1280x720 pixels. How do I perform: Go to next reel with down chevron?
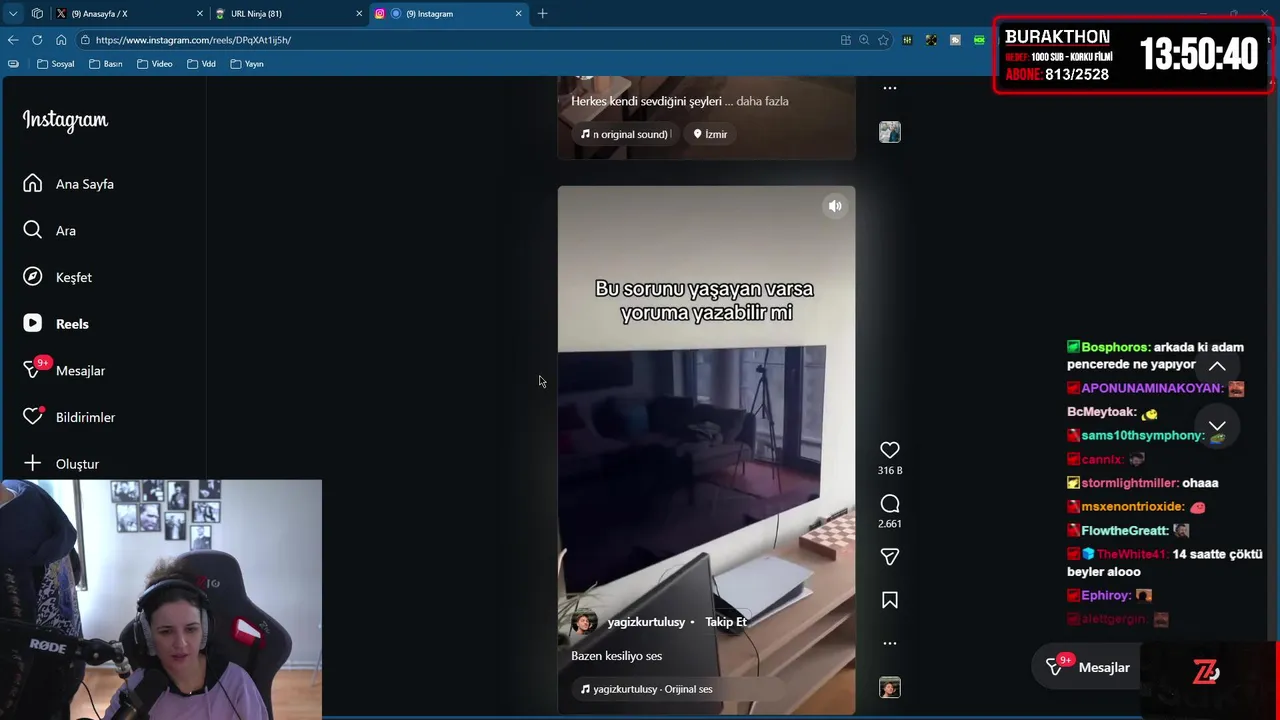(x=1217, y=426)
